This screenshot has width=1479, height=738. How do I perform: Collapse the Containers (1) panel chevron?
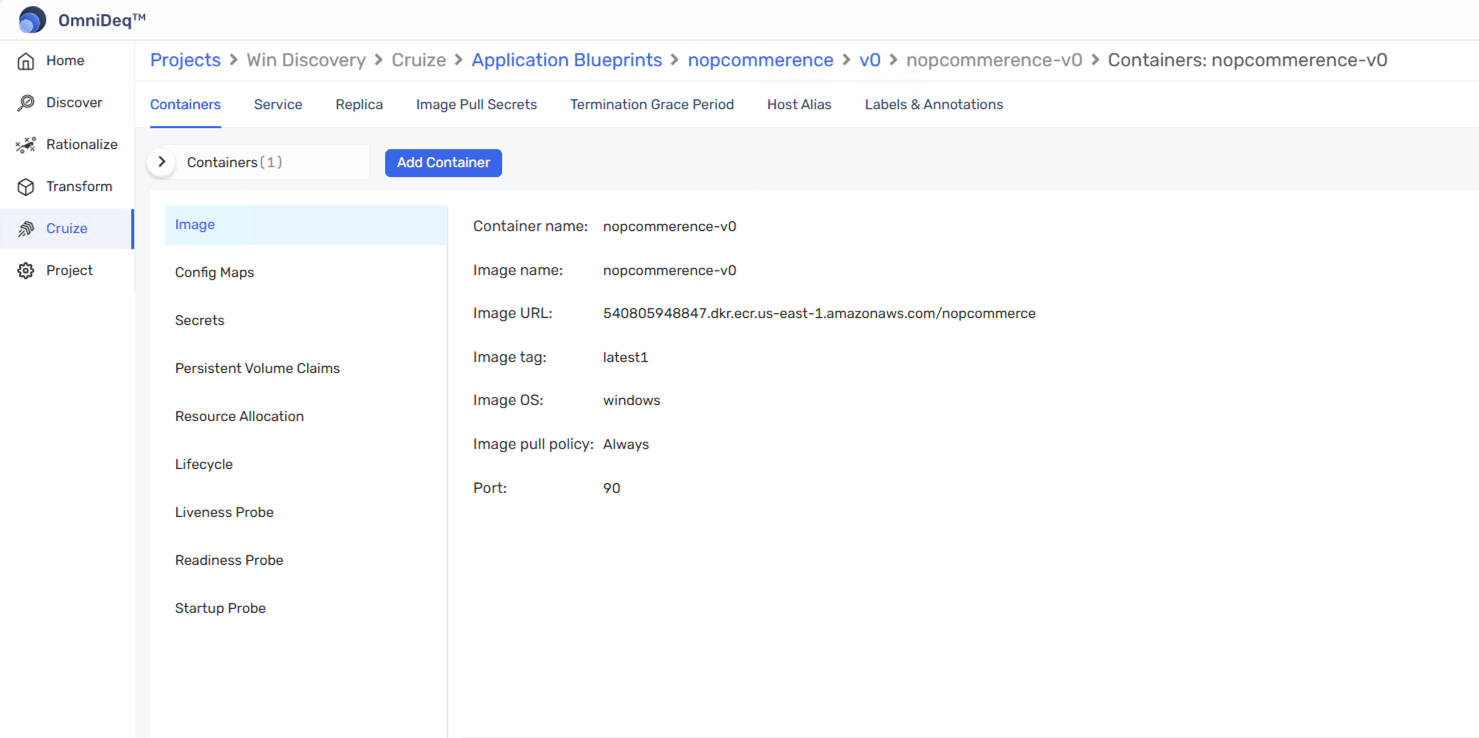pos(160,161)
